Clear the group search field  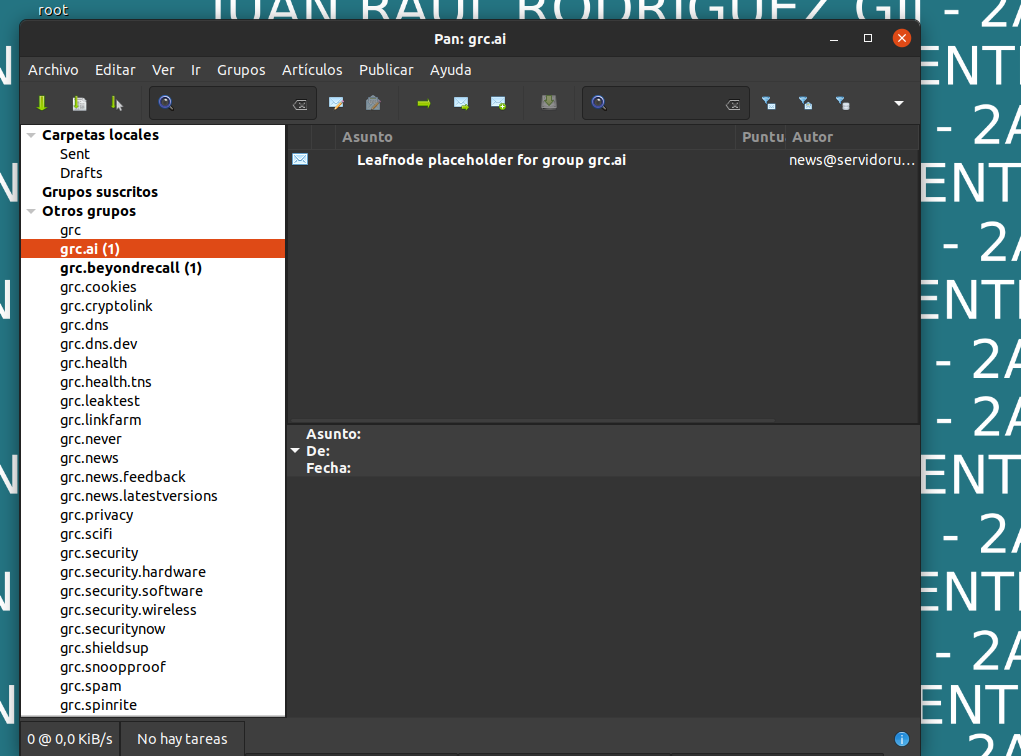point(300,104)
